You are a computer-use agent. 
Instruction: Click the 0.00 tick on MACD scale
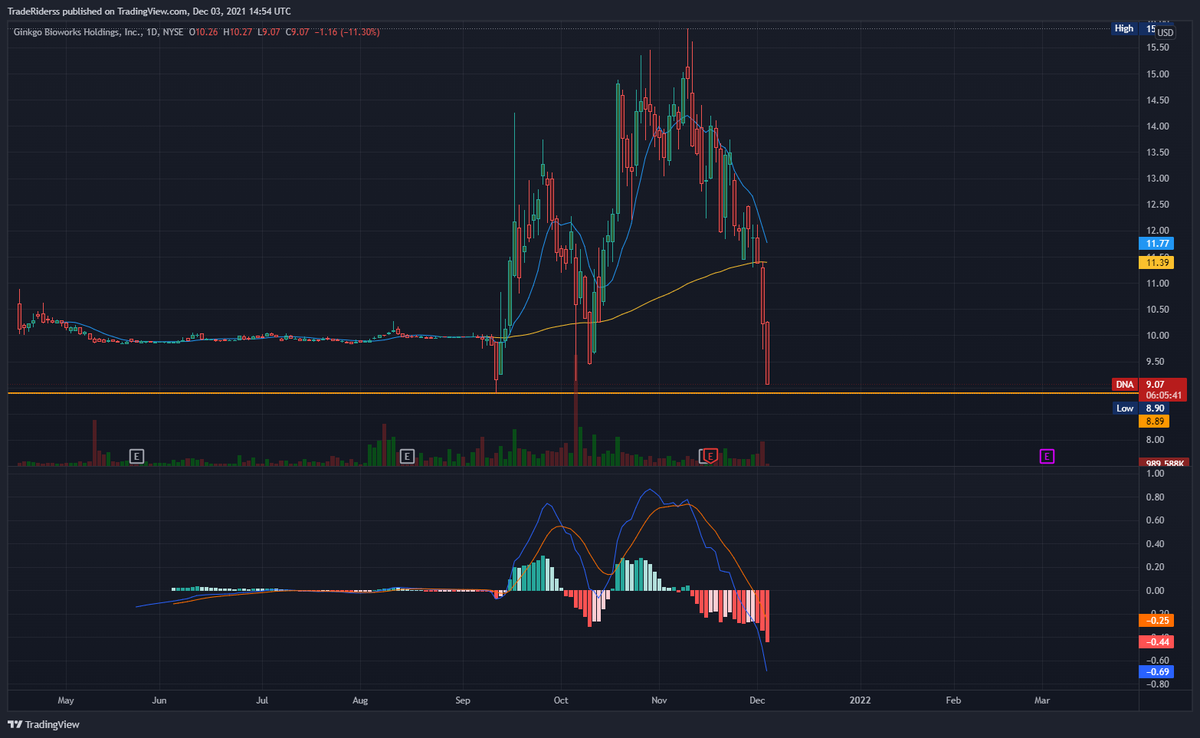[1157, 590]
